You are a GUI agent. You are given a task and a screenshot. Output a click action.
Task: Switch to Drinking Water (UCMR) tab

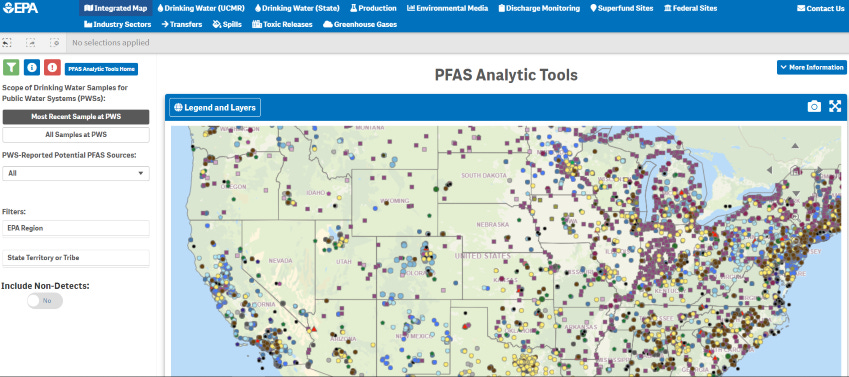(201, 8)
